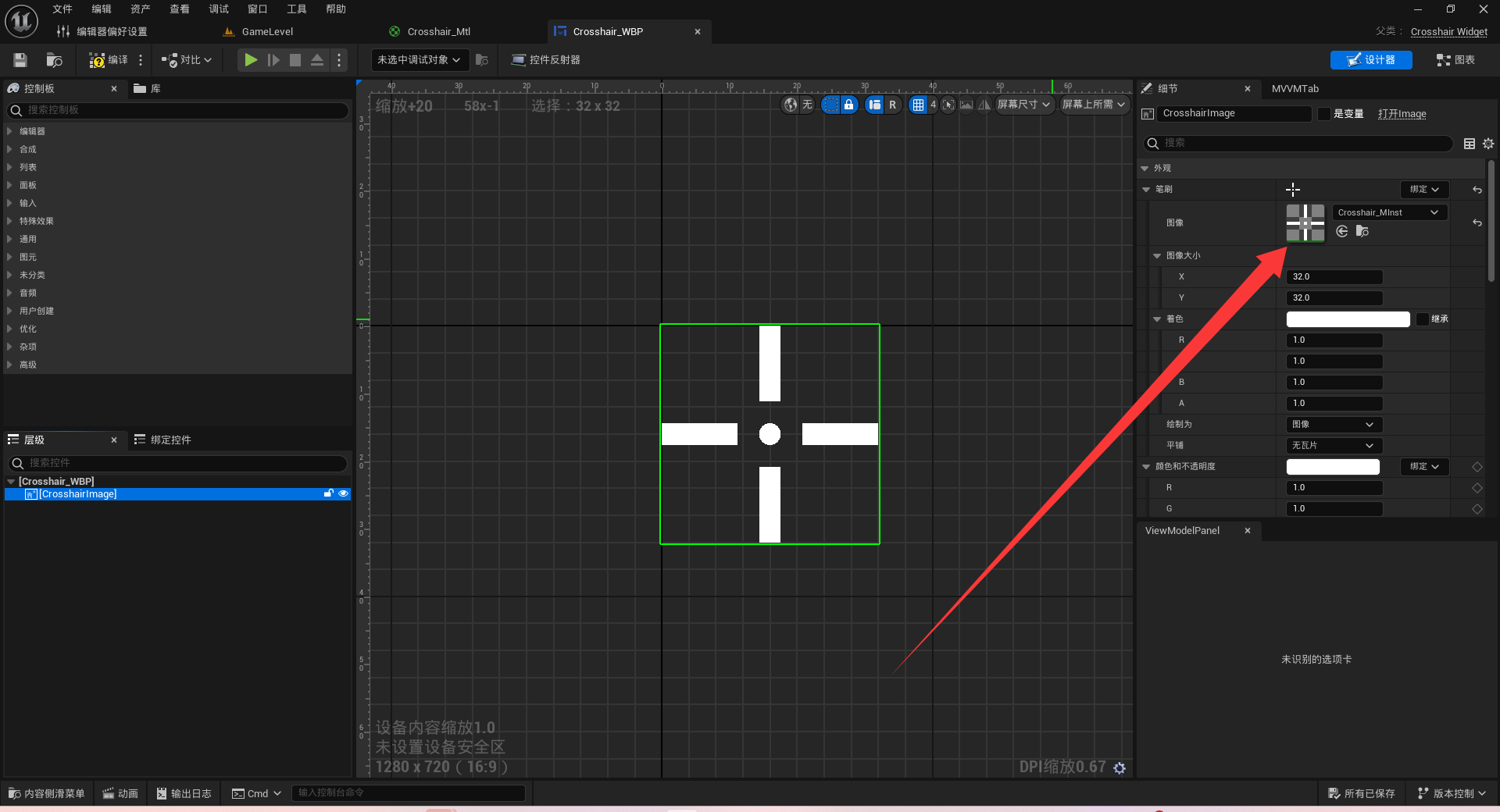Toggle 继承 inherit checkbox for tint
The height and width of the screenshot is (812, 1500).
pos(1423,319)
